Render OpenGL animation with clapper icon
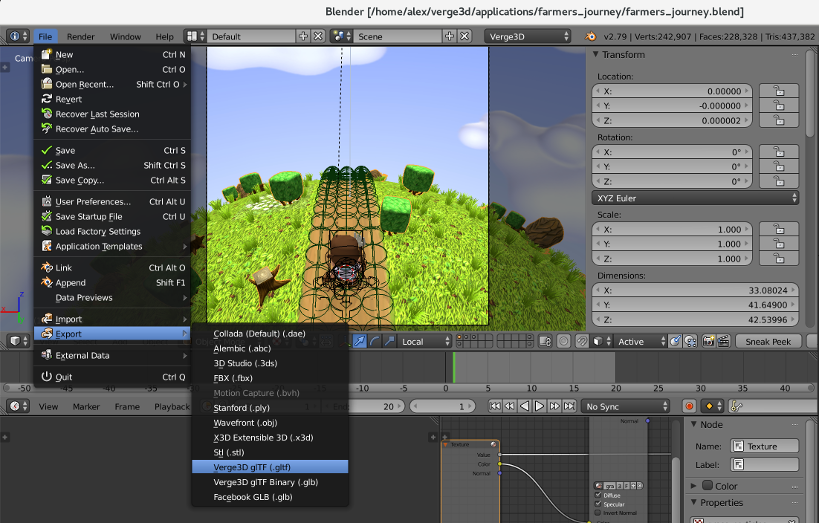This screenshot has width=819, height=523. pyautogui.click(x=723, y=341)
